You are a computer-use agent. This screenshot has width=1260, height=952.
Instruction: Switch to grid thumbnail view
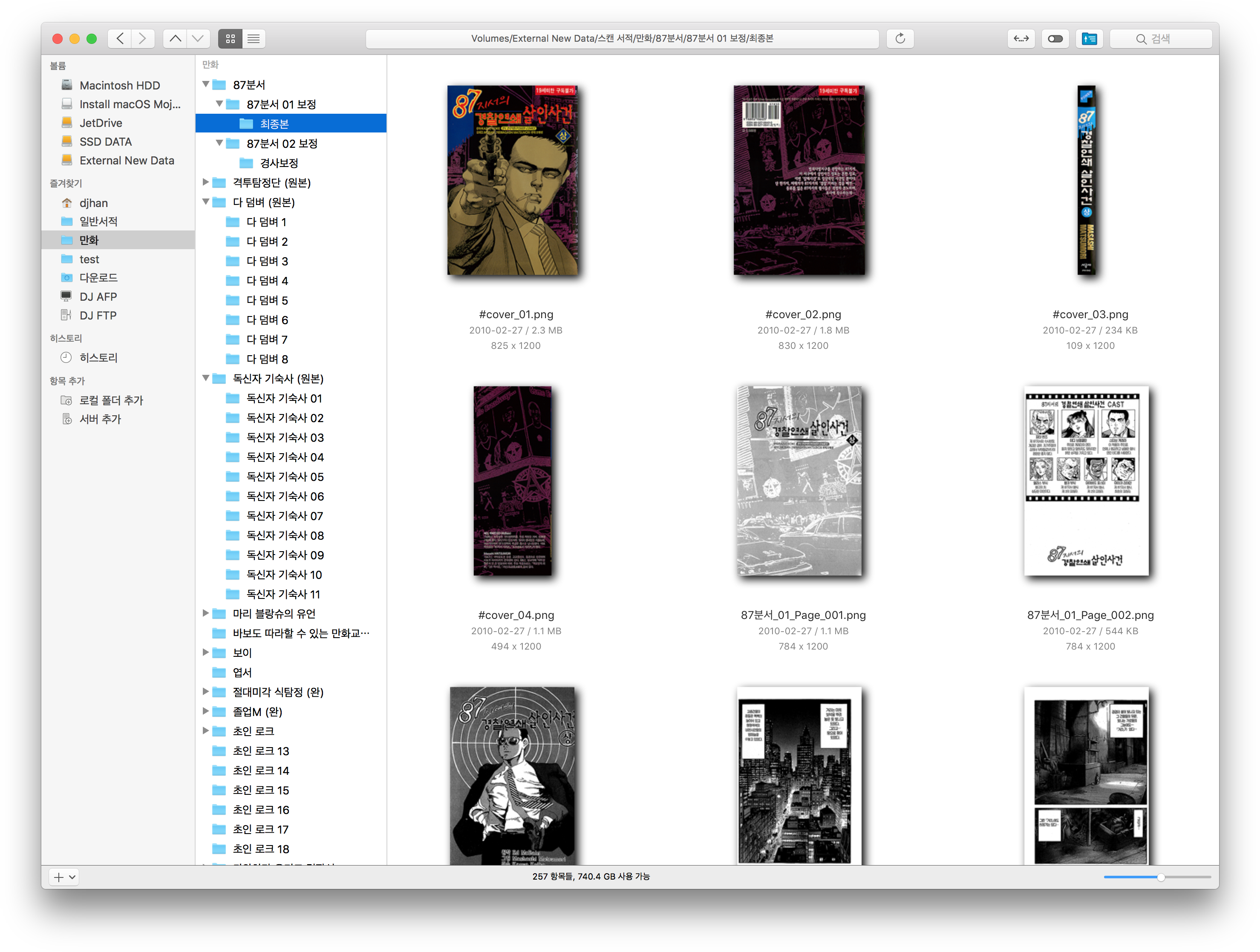point(230,39)
